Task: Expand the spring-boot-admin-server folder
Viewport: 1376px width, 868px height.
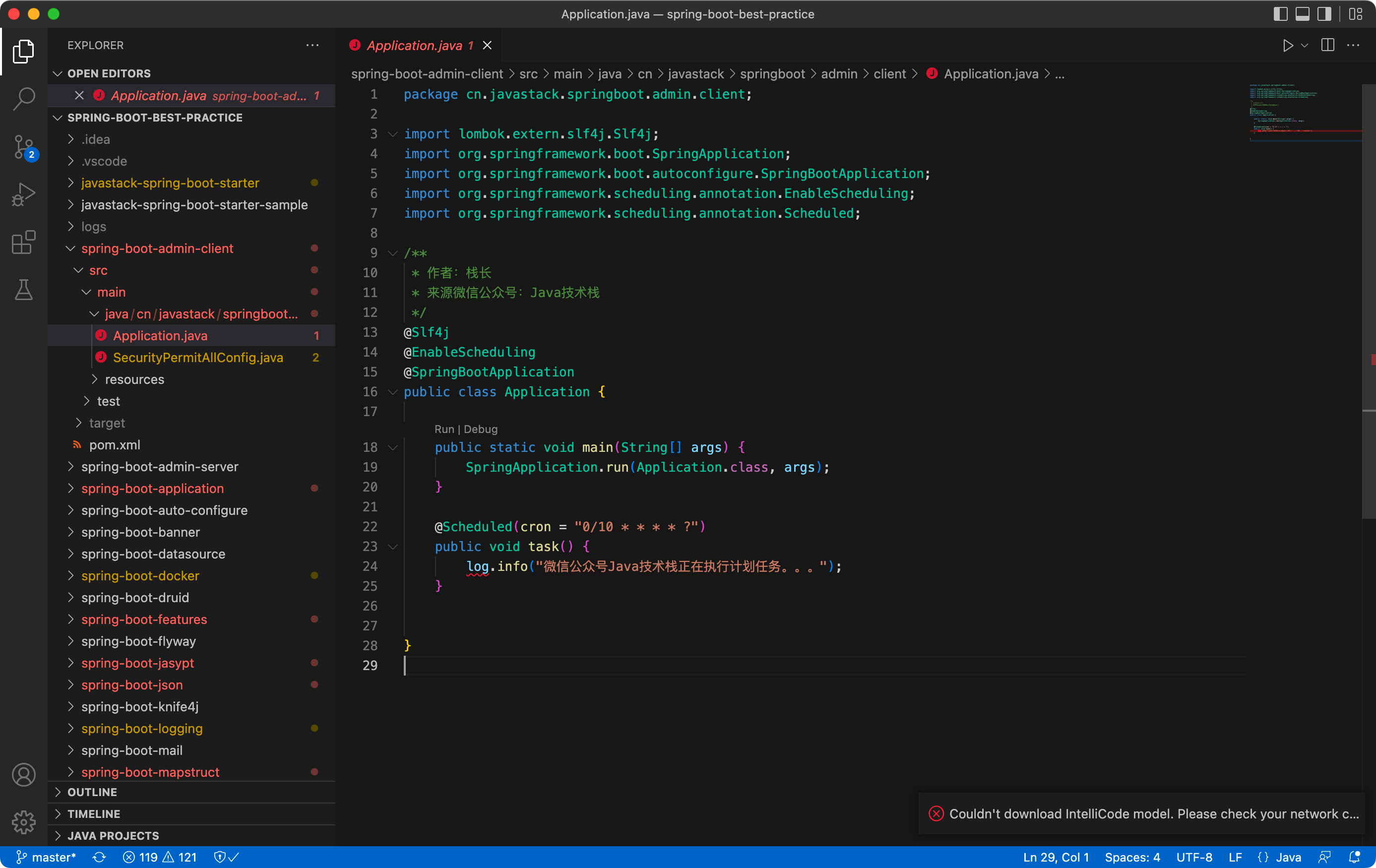Action: [159, 466]
